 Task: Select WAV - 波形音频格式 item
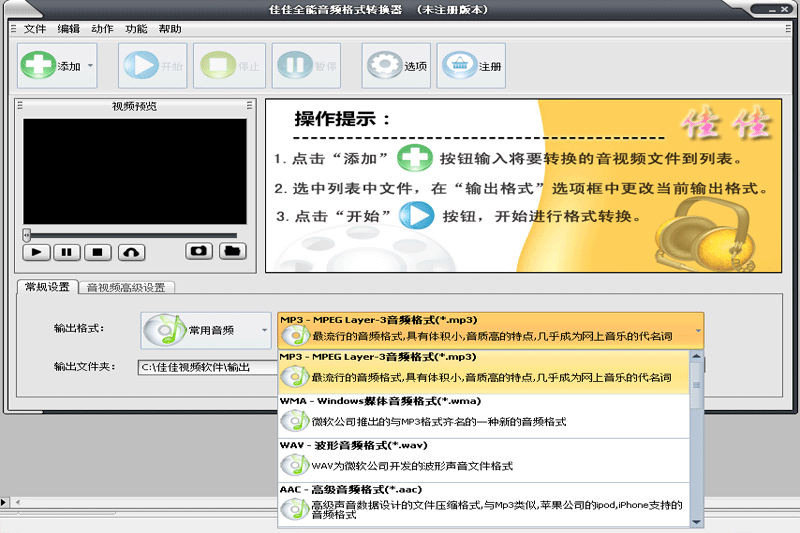coord(484,460)
